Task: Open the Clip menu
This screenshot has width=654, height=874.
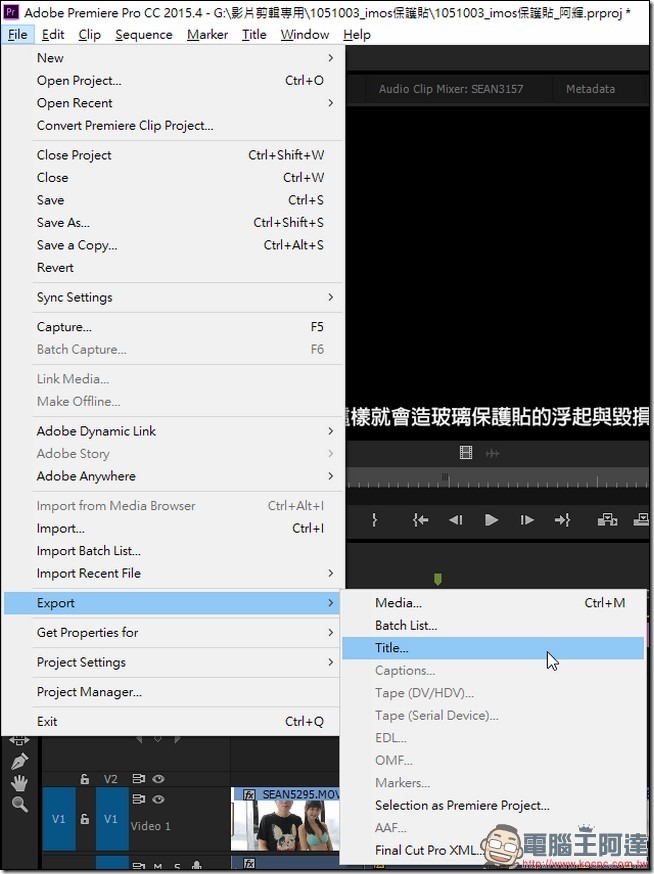Action: 90,35
